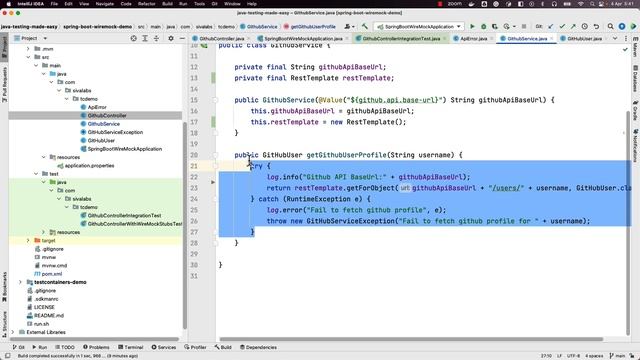
Task: Click the Stop run icon
Action: click(524, 27)
